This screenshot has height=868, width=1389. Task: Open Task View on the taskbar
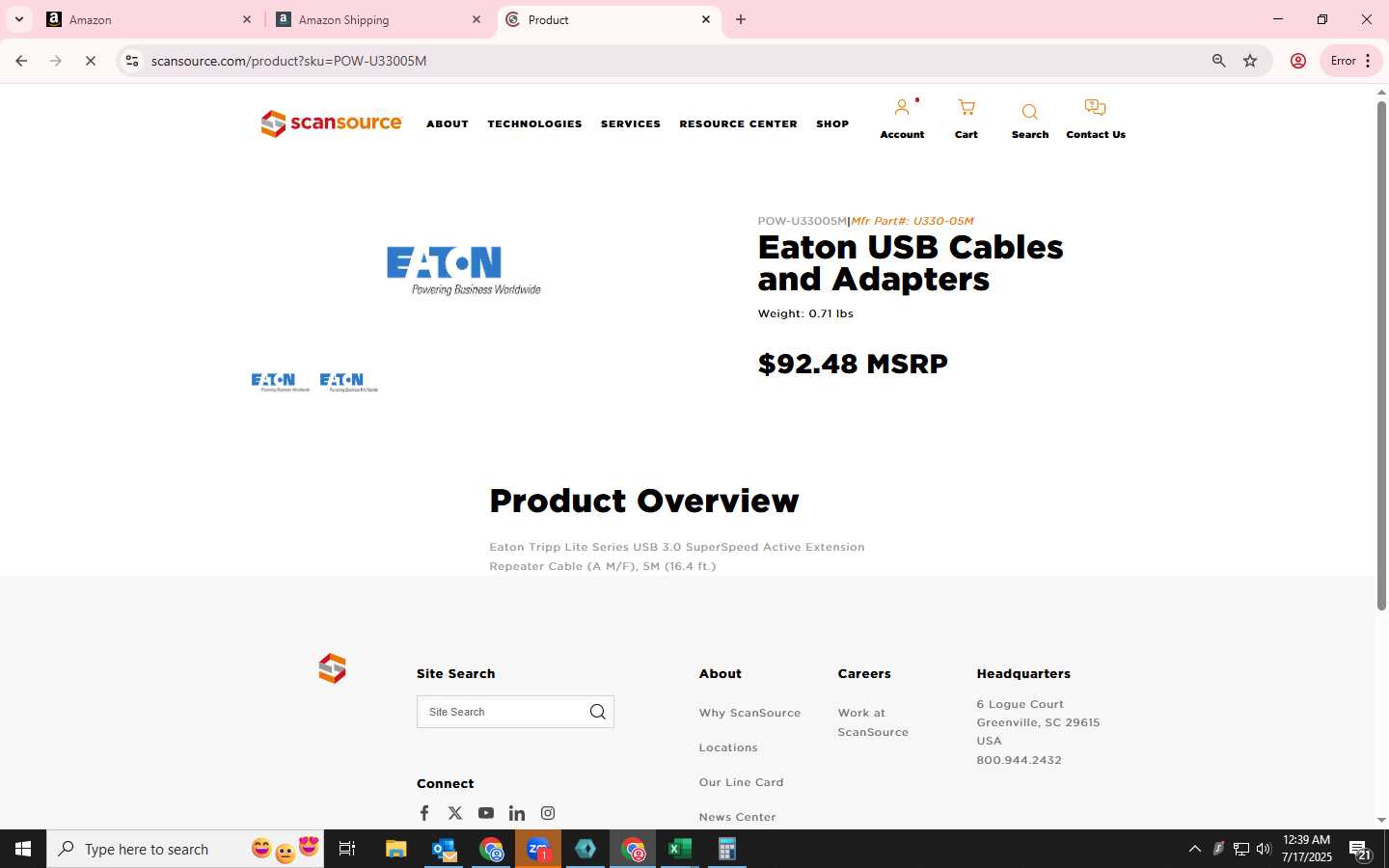click(x=347, y=849)
